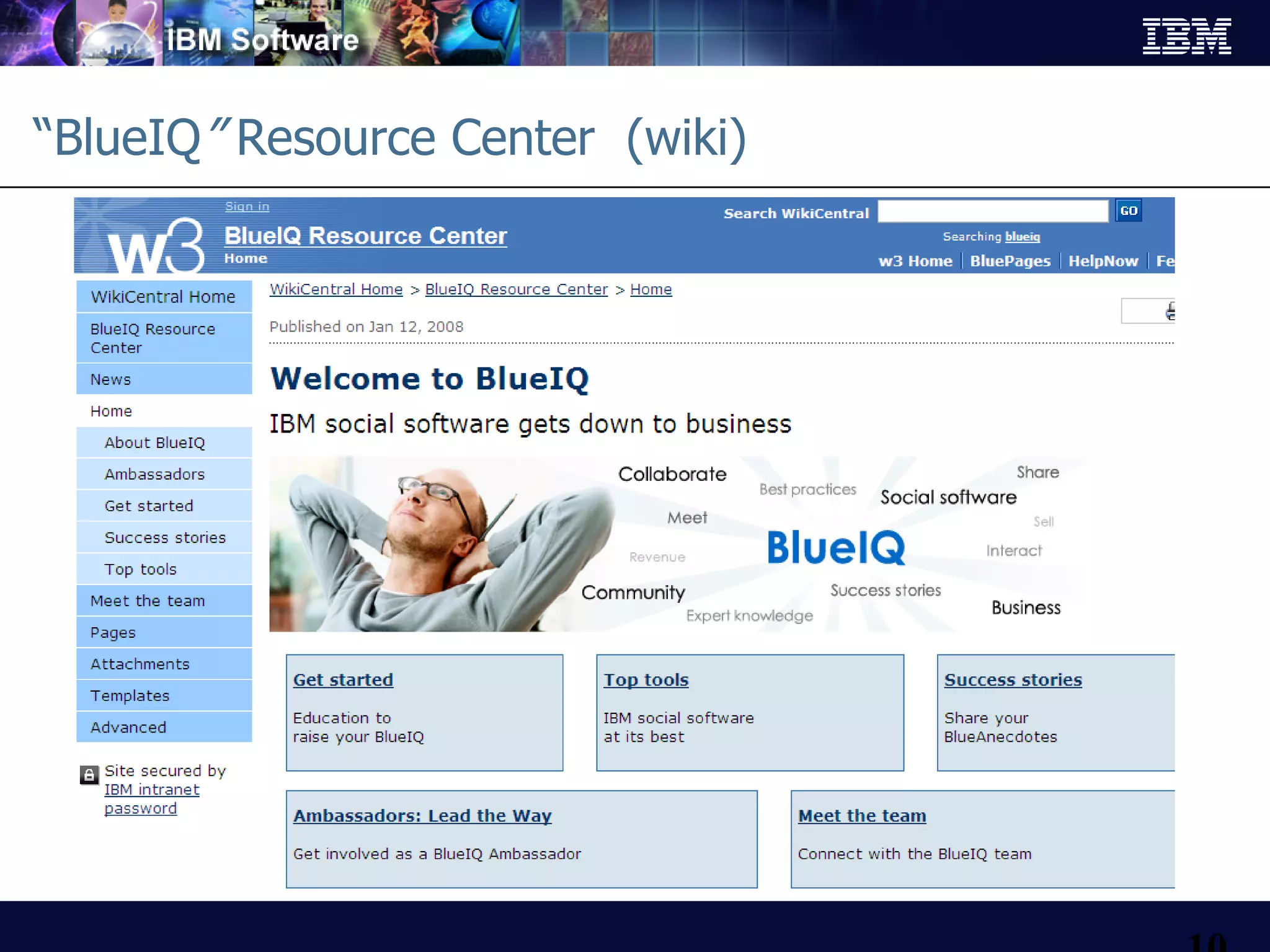This screenshot has width=1270, height=952.
Task: Open the Top tools card link
Action: (x=646, y=680)
